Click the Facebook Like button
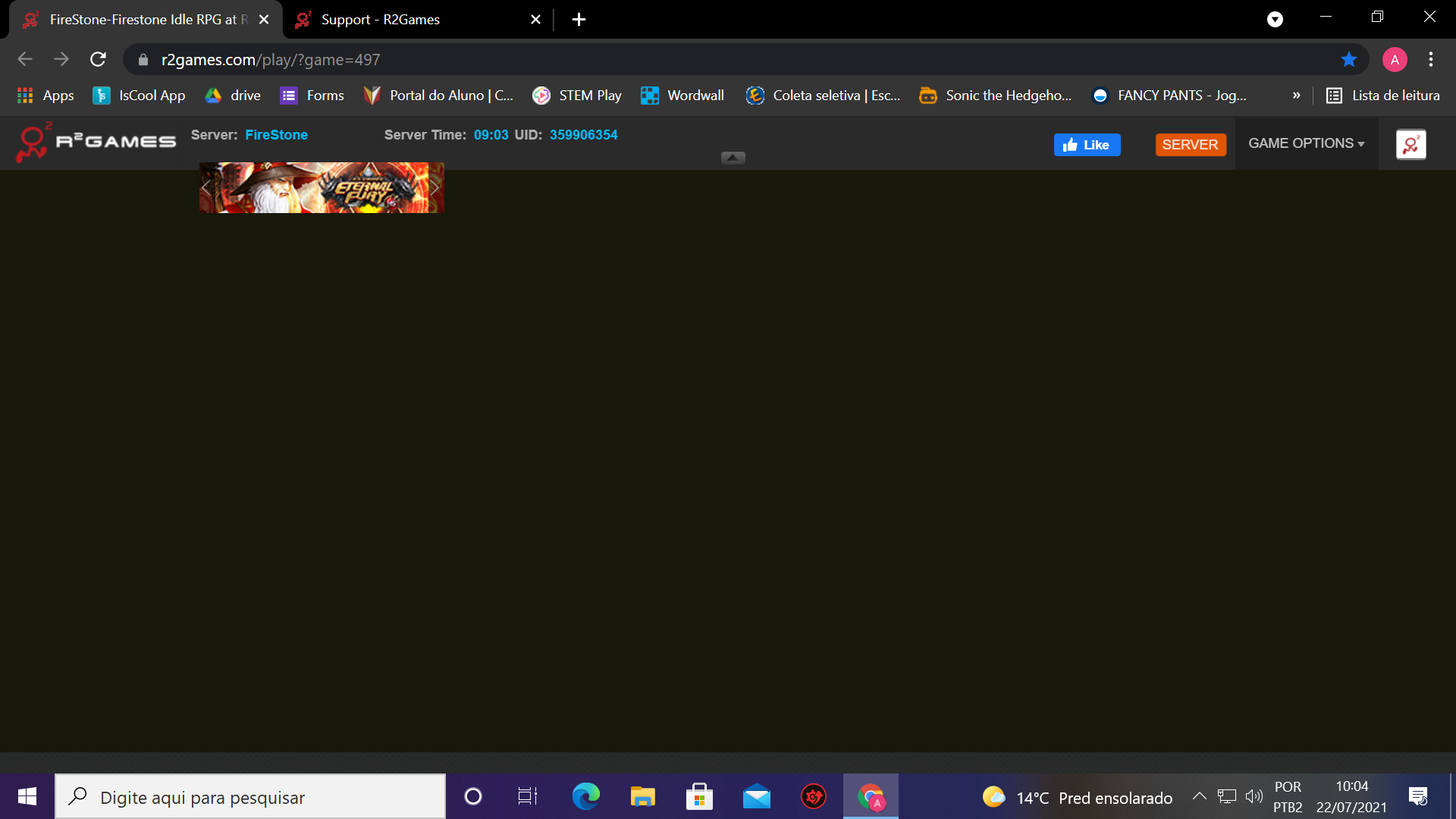Screen dimensions: 1456x819 1087,145
